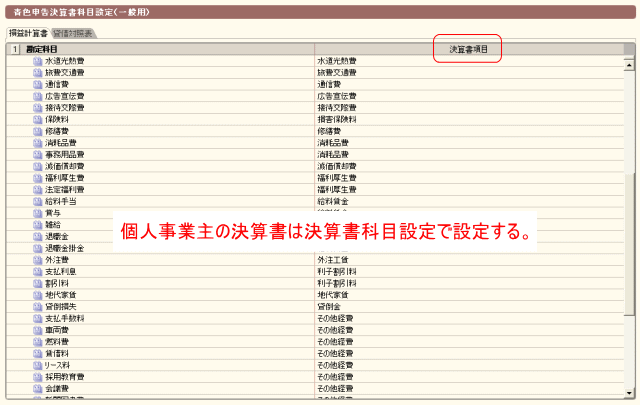Select the 会議費 account name
The width and height of the screenshot is (640, 405).
coord(57,389)
